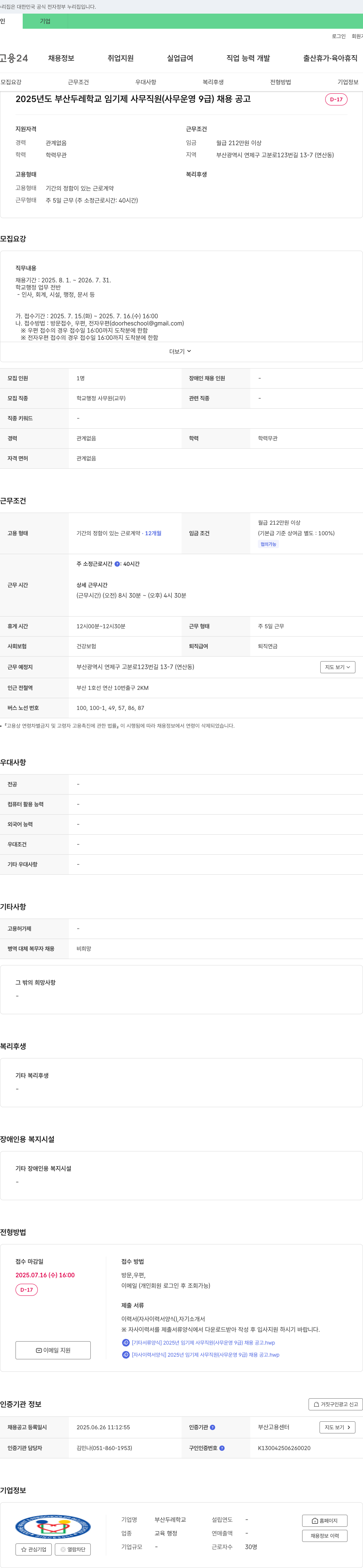The image size is (363, 1568).
Task: Jump to the 전형방법 section tab
Action: [281, 82]
